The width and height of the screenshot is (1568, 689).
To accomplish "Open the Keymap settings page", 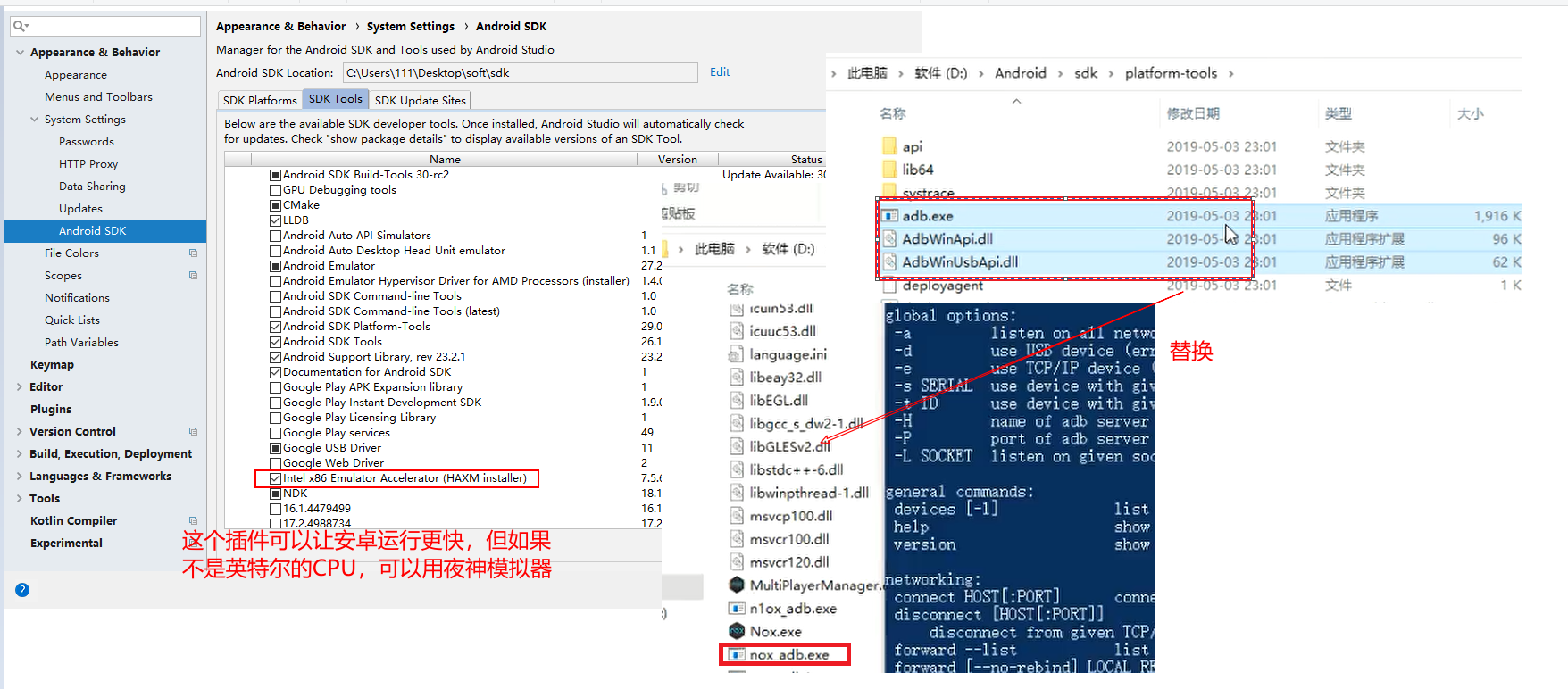I will 52,365.
